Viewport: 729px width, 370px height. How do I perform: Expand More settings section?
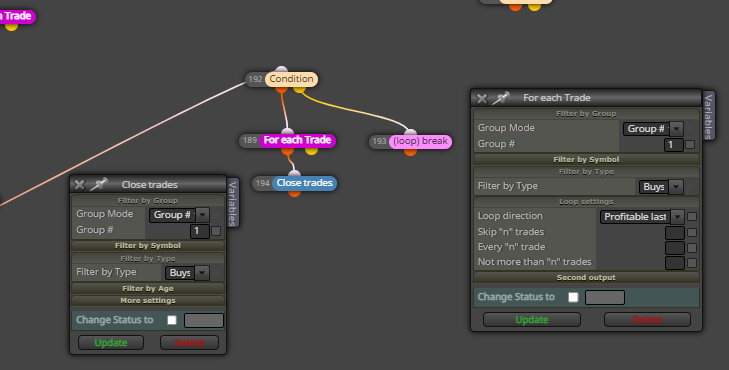tap(148, 301)
